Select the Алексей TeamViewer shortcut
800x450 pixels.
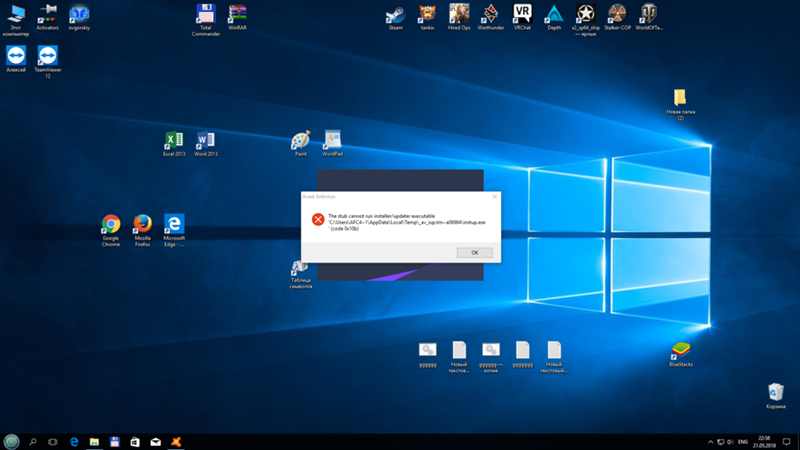(x=16, y=59)
